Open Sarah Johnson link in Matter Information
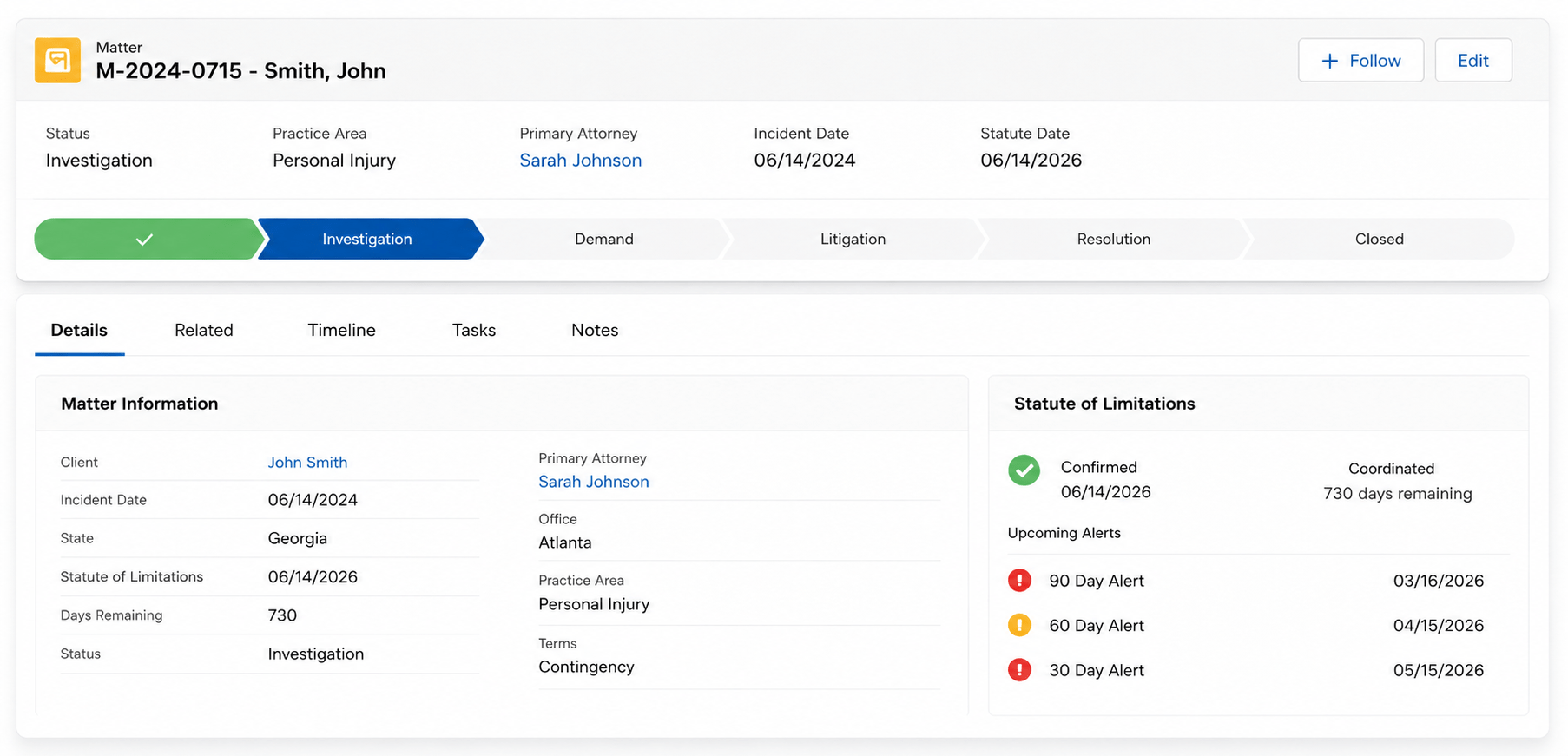 click(x=594, y=482)
